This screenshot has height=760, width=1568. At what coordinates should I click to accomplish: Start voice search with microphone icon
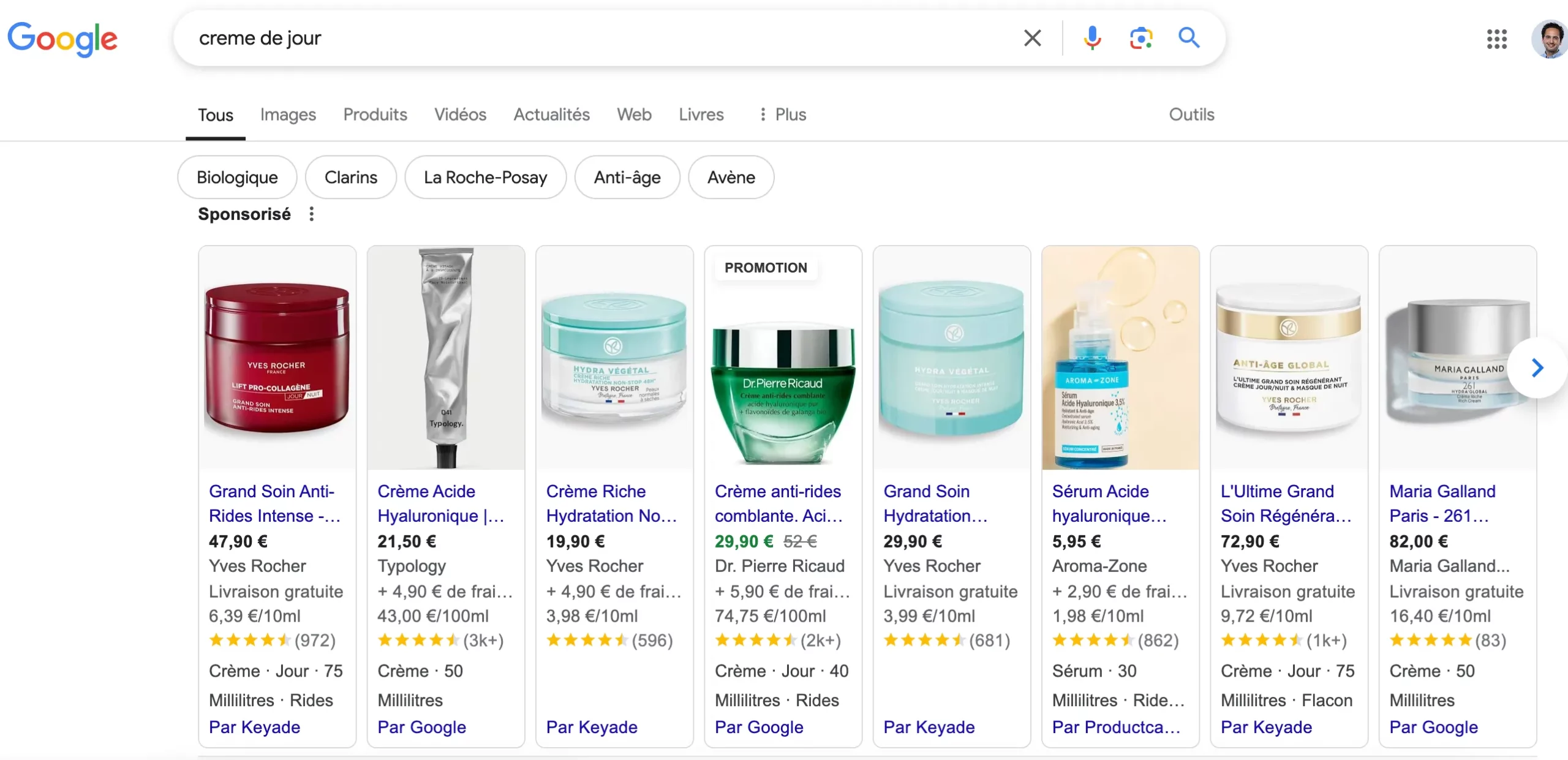pos(1092,38)
